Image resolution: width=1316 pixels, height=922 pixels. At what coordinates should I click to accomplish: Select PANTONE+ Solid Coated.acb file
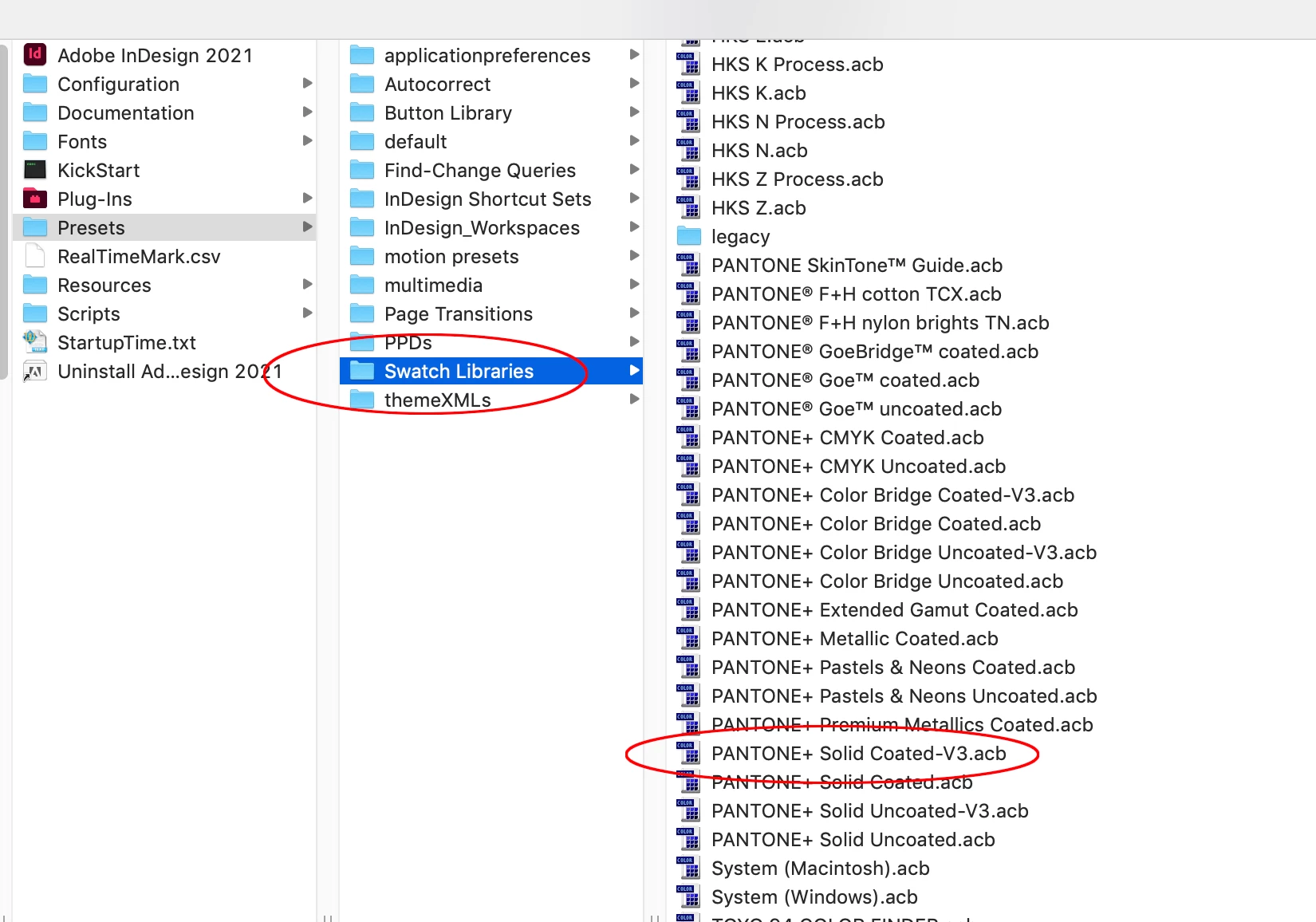click(x=841, y=782)
